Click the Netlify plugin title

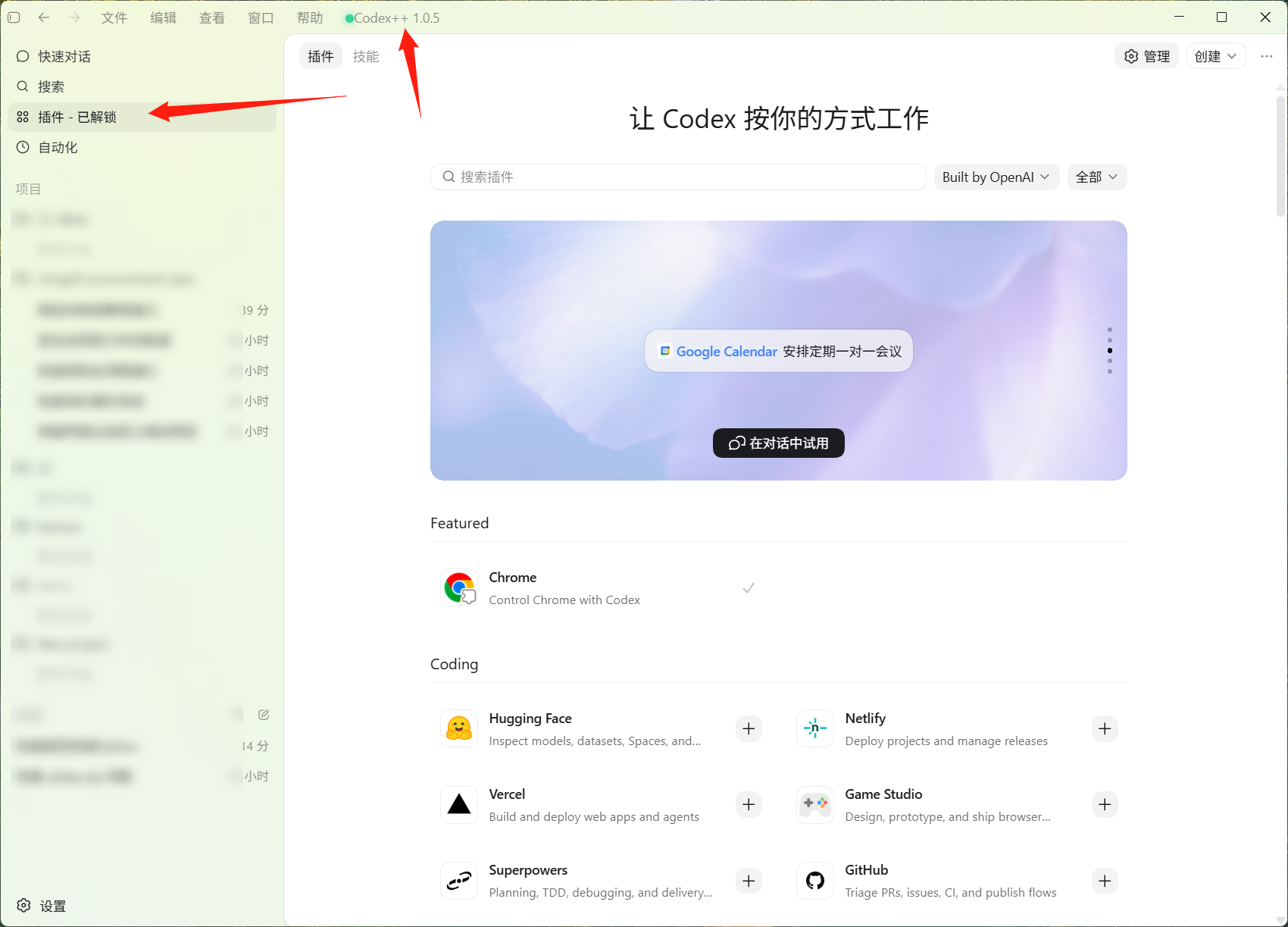pos(865,719)
